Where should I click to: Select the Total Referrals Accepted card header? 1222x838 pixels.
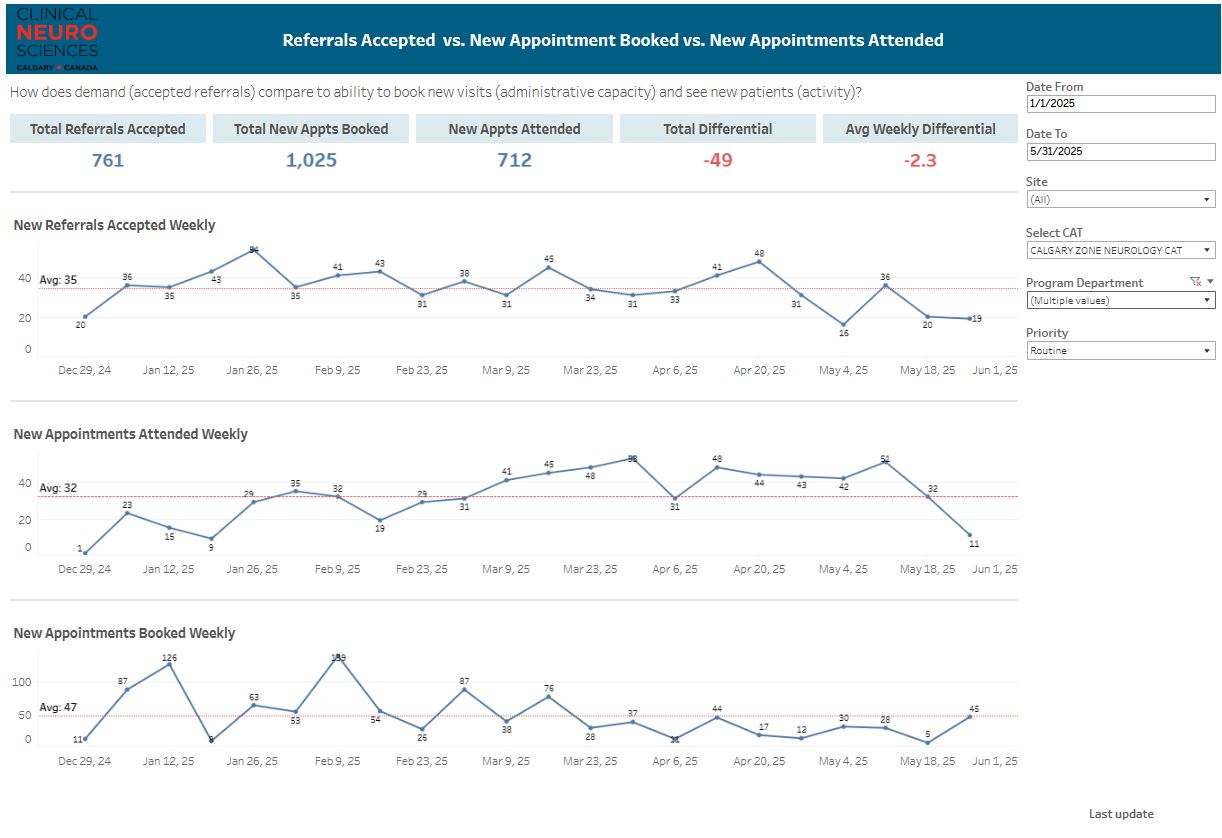[x=108, y=129]
